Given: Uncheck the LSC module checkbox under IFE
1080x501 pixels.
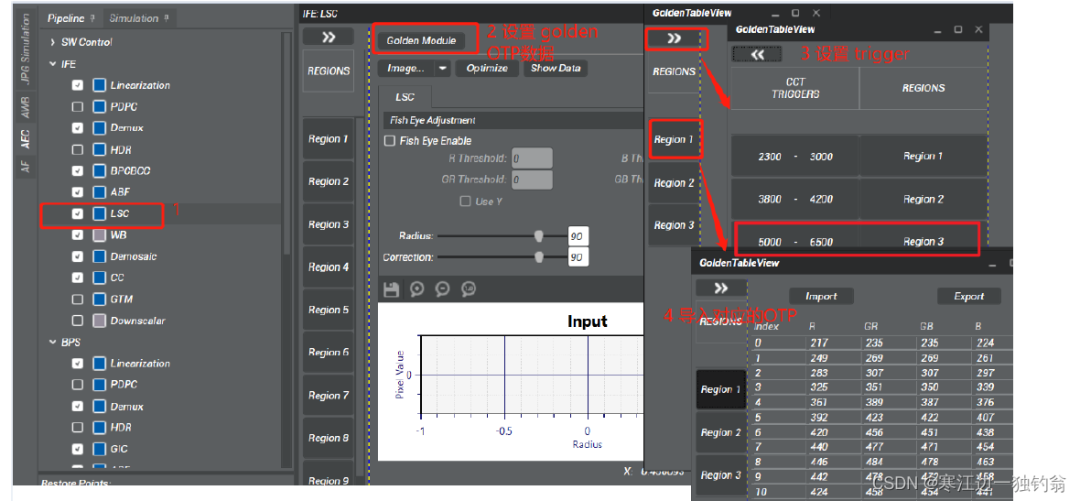Looking at the screenshot, I should click(77, 214).
